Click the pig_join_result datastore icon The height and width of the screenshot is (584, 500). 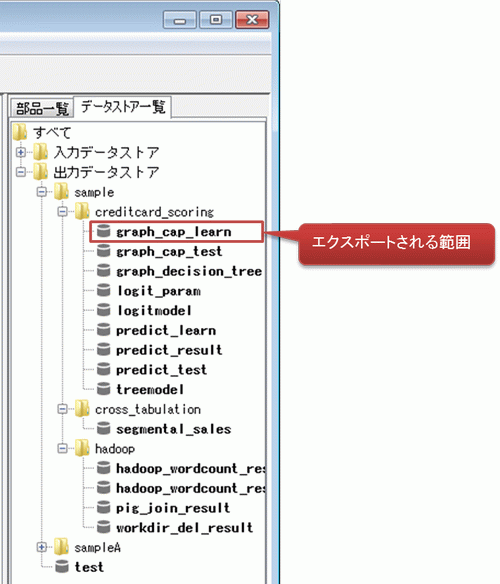click(x=104, y=508)
